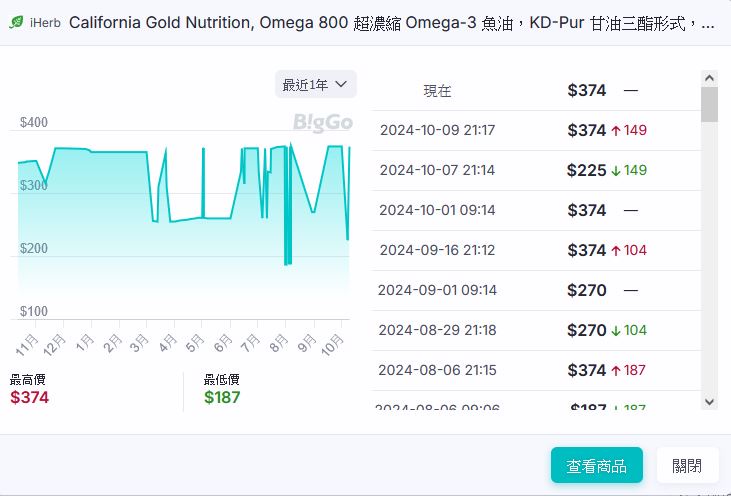
Task: Click the 最高價 $374 value
Action: pyautogui.click(x=30, y=397)
